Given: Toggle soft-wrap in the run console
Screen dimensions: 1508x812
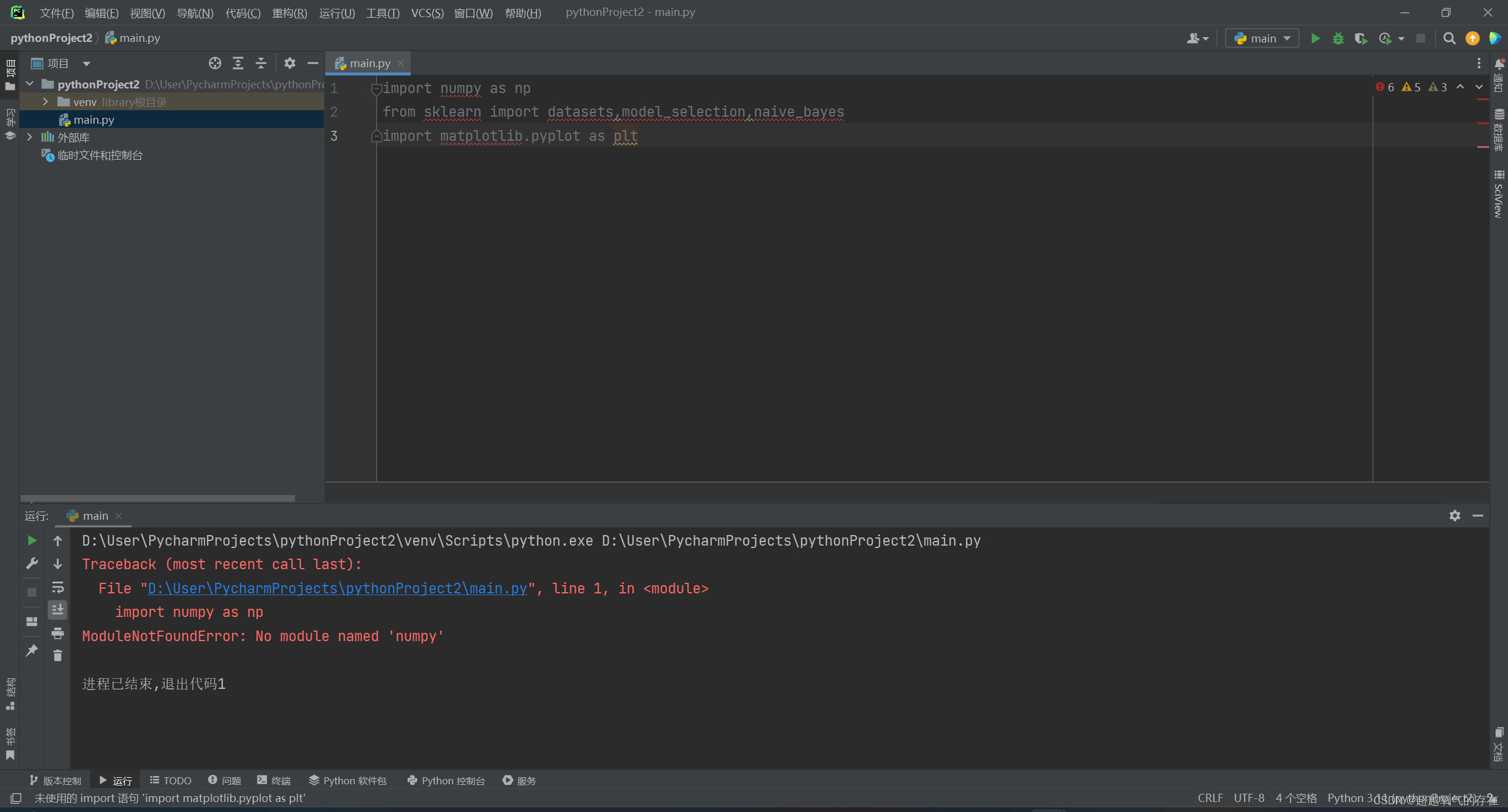Looking at the screenshot, I should 58,587.
